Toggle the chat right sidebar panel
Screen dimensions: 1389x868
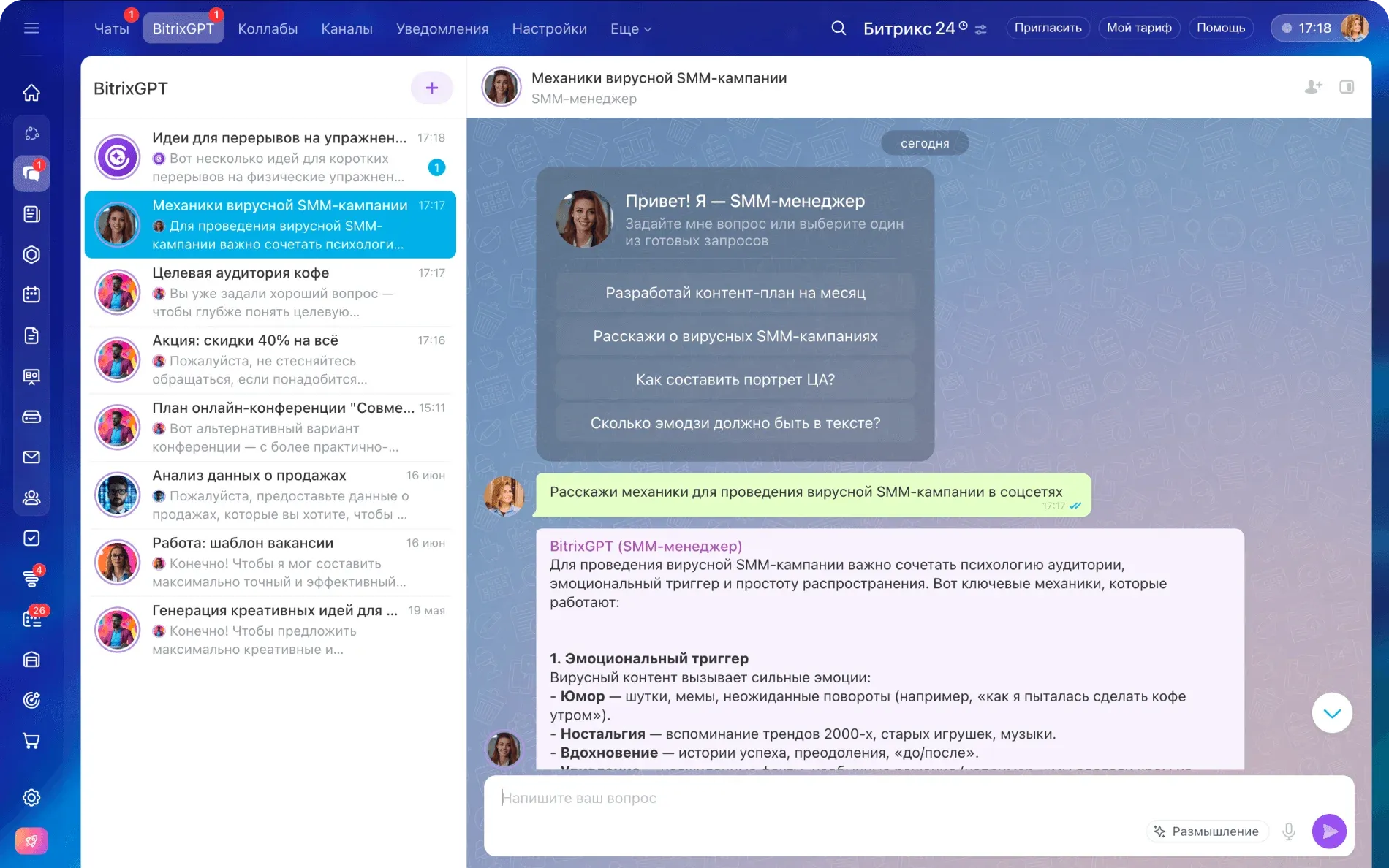(1347, 87)
